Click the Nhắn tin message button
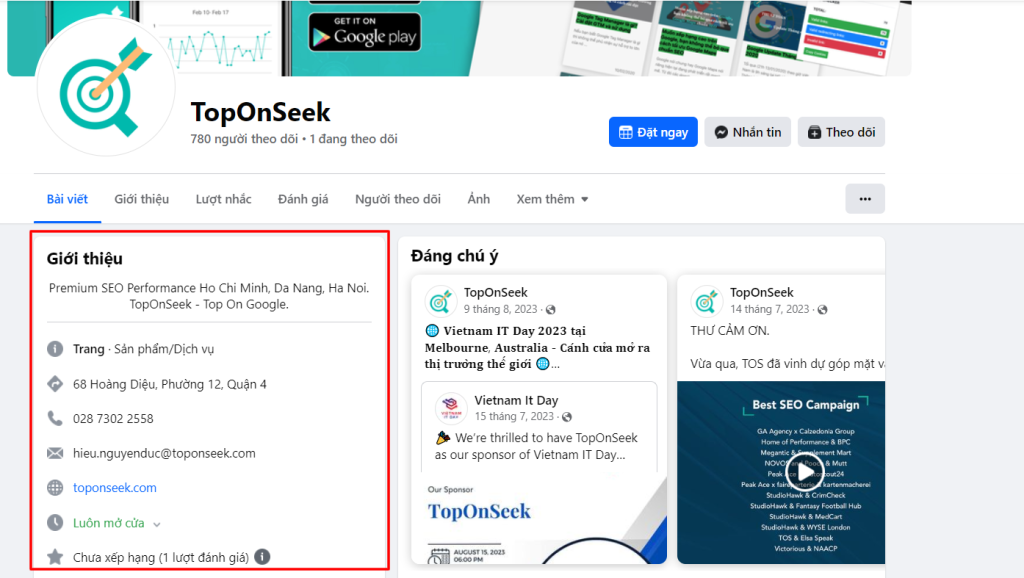The image size is (1024, 578). tap(747, 132)
